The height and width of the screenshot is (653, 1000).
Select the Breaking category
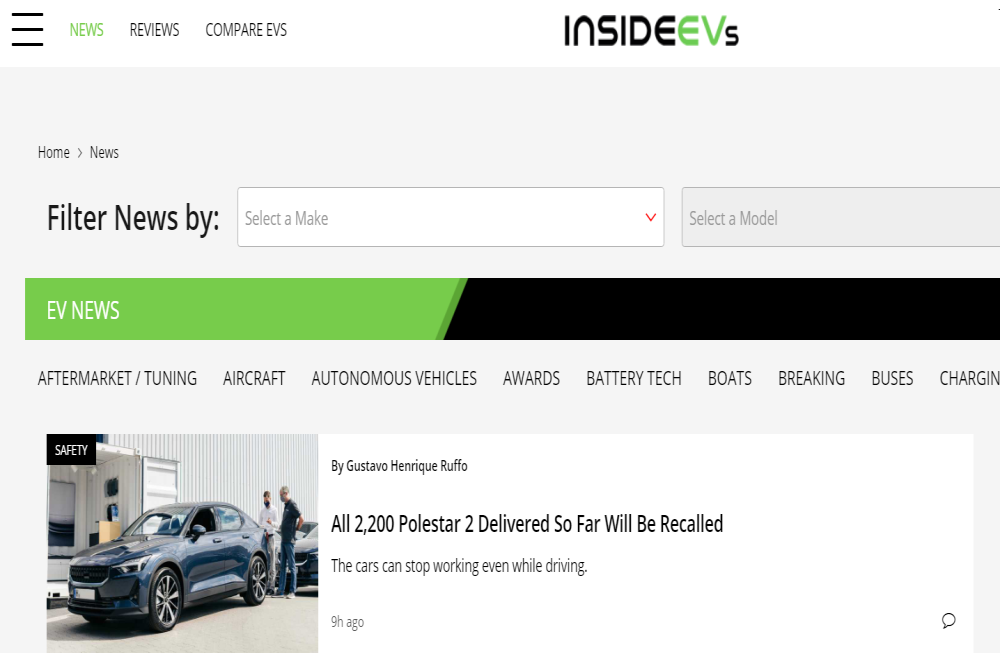pos(811,378)
